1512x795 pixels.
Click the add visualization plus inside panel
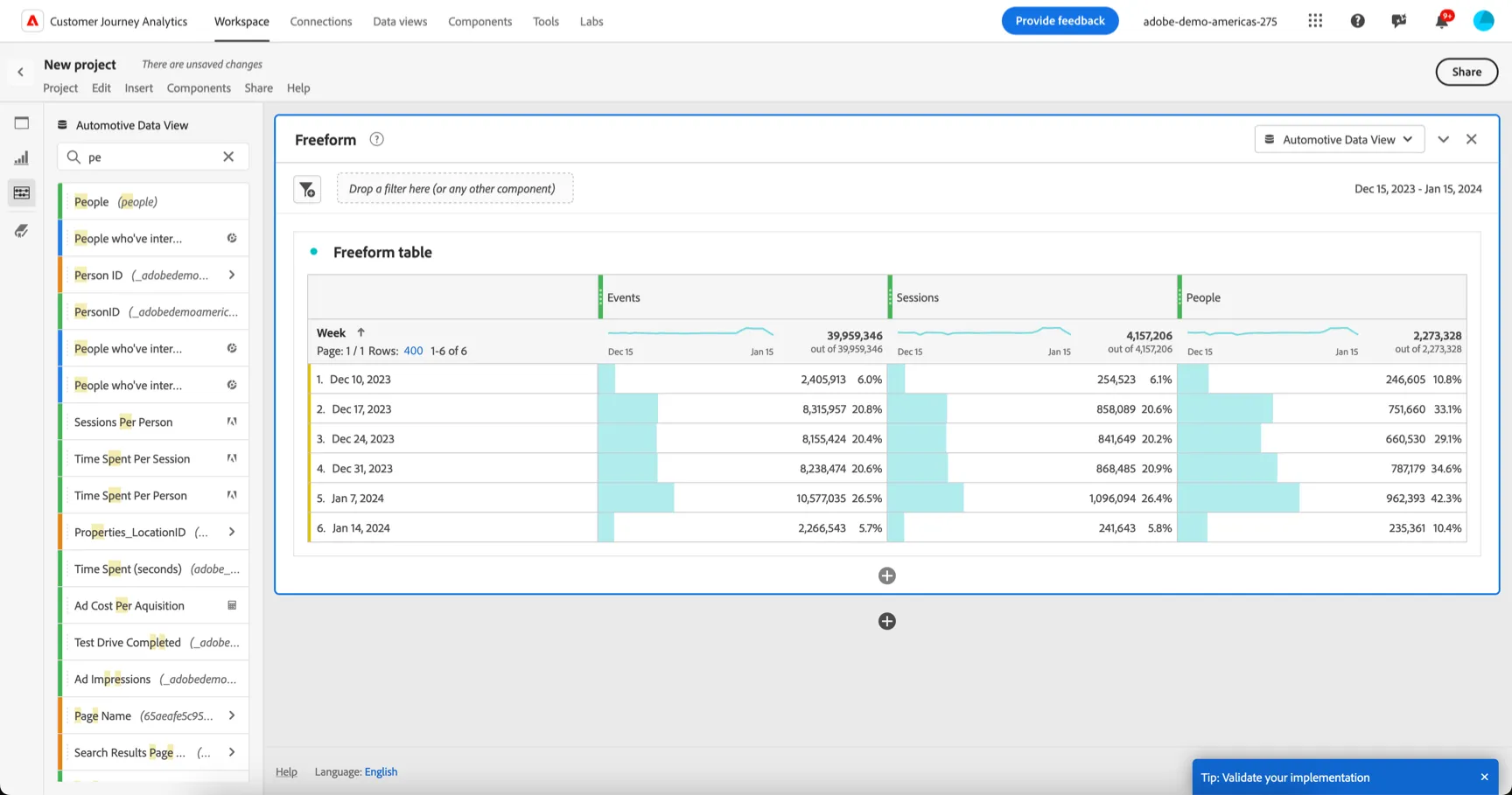coord(886,575)
